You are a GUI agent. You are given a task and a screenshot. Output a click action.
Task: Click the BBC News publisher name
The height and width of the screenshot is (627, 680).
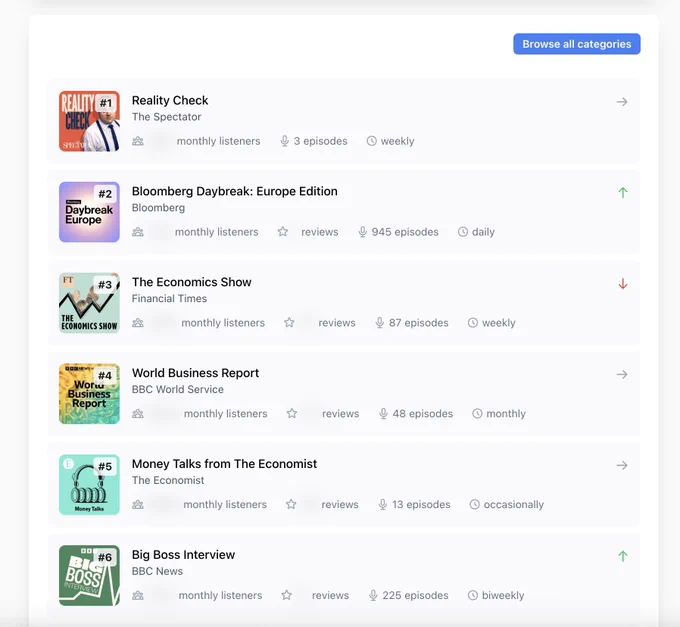click(x=157, y=571)
